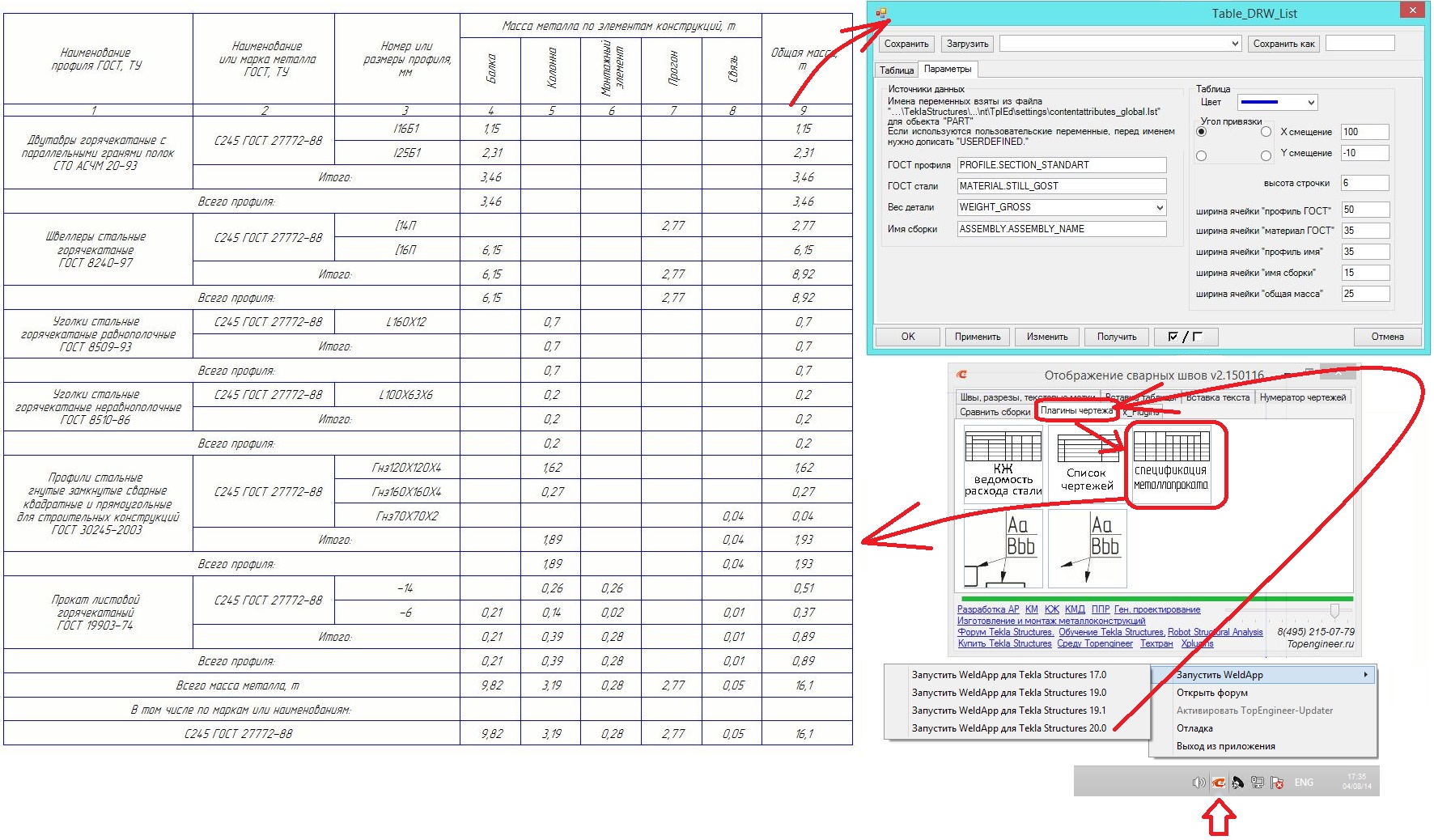Choose Выход из приложения in the tray menu
Screen dimensions: 1434x840
click(1262, 746)
